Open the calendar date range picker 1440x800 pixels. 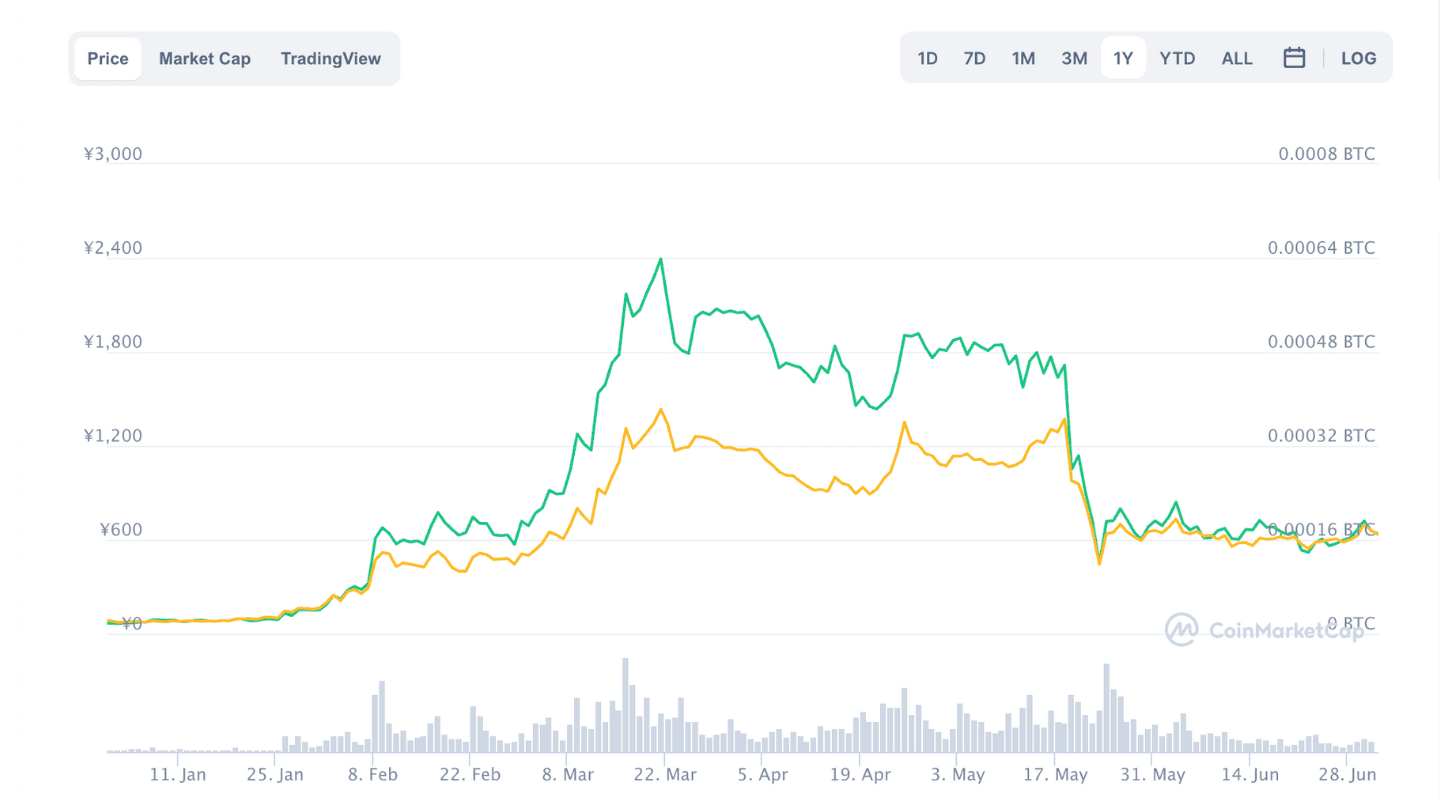click(x=1294, y=58)
